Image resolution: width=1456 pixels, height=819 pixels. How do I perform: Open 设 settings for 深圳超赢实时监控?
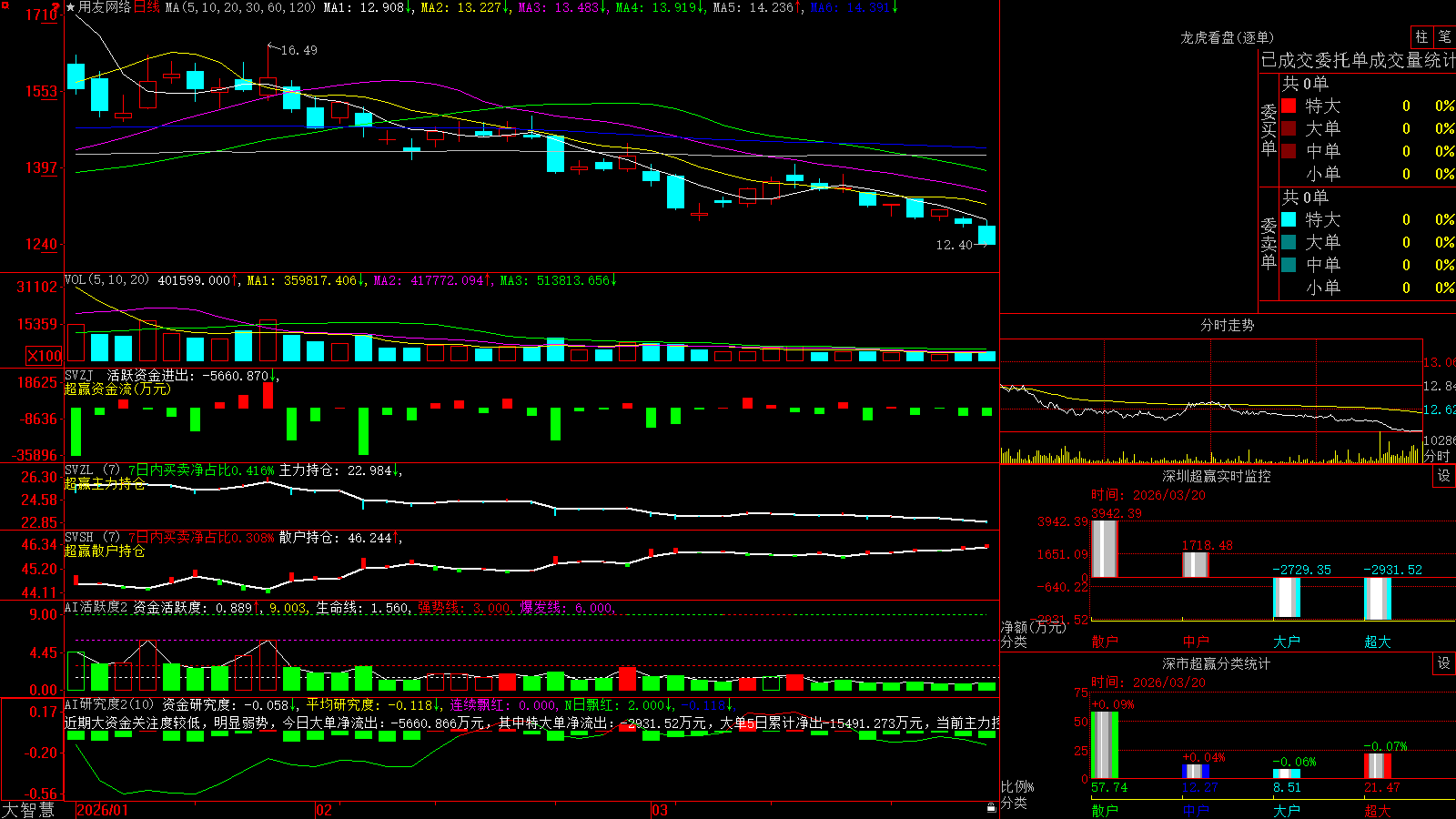pos(1444,476)
